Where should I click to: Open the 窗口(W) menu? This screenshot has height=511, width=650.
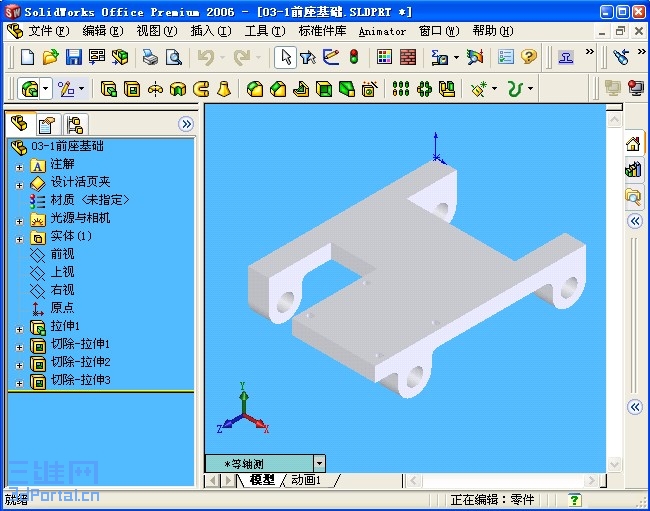[x=439, y=31]
